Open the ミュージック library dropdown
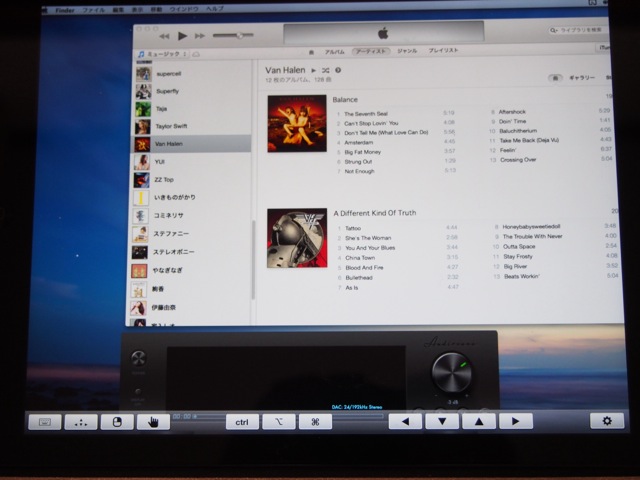This screenshot has height=480, width=640. tap(162, 54)
